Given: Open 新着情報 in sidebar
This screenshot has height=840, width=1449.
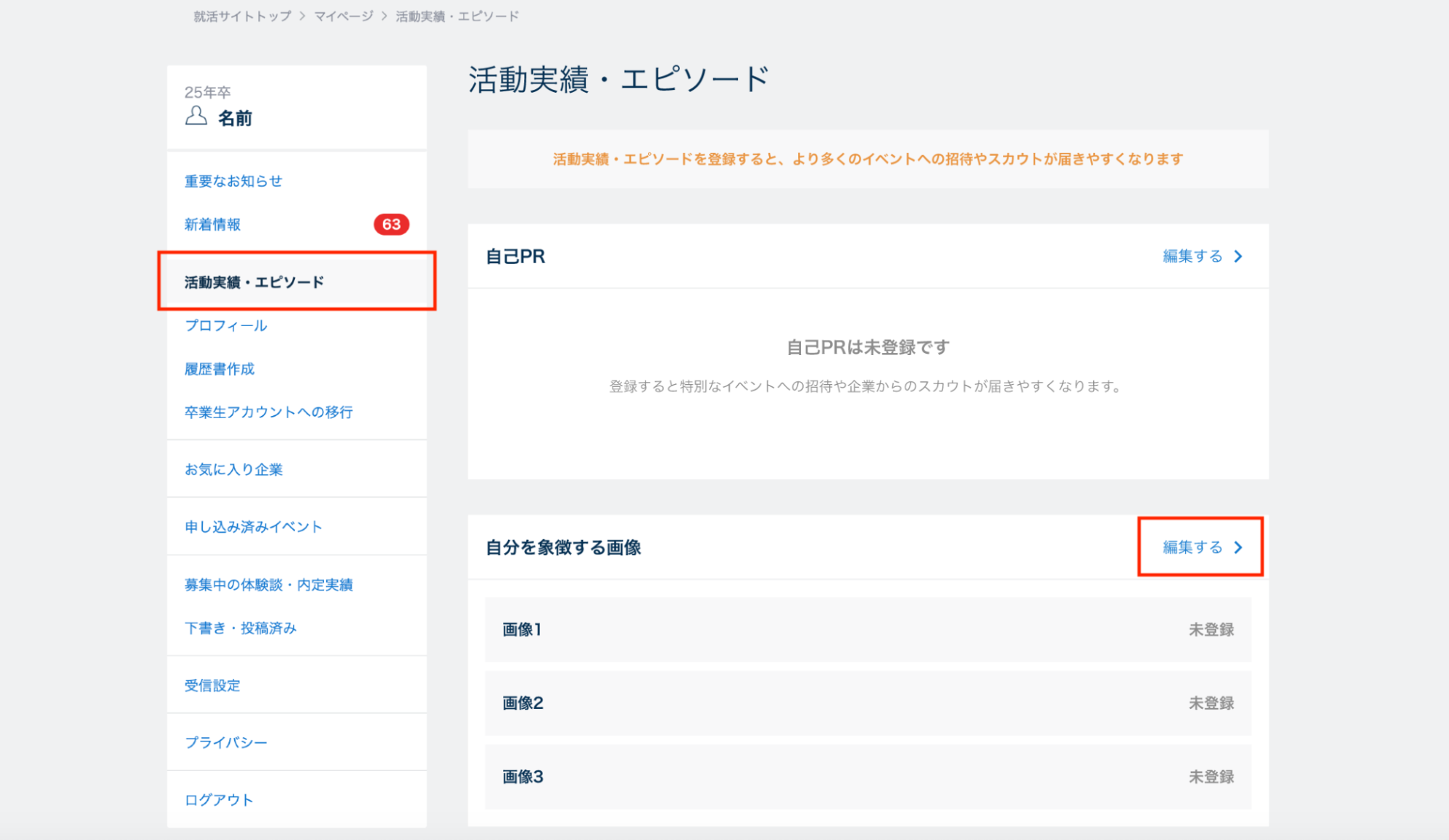Looking at the screenshot, I should (x=212, y=225).
